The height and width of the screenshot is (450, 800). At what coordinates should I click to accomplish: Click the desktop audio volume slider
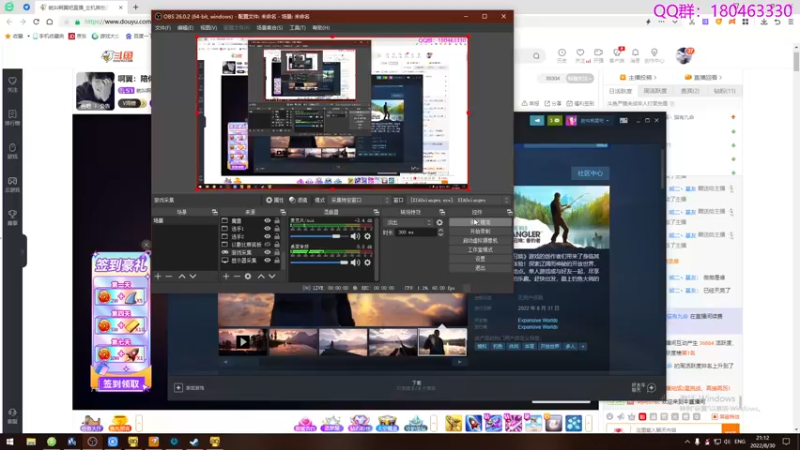(x=319, y=262)
